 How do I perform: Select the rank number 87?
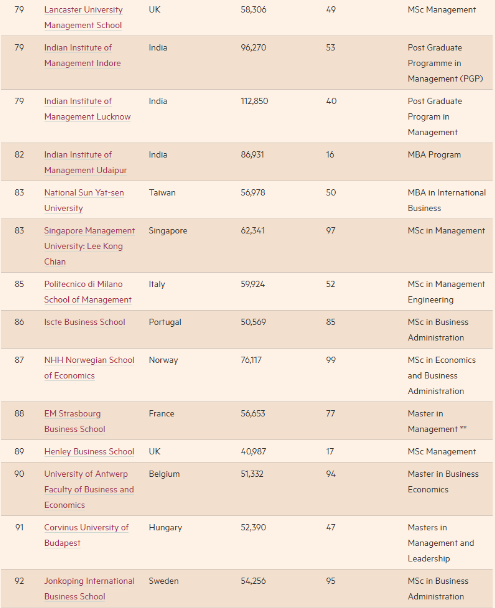pos(19,360)
